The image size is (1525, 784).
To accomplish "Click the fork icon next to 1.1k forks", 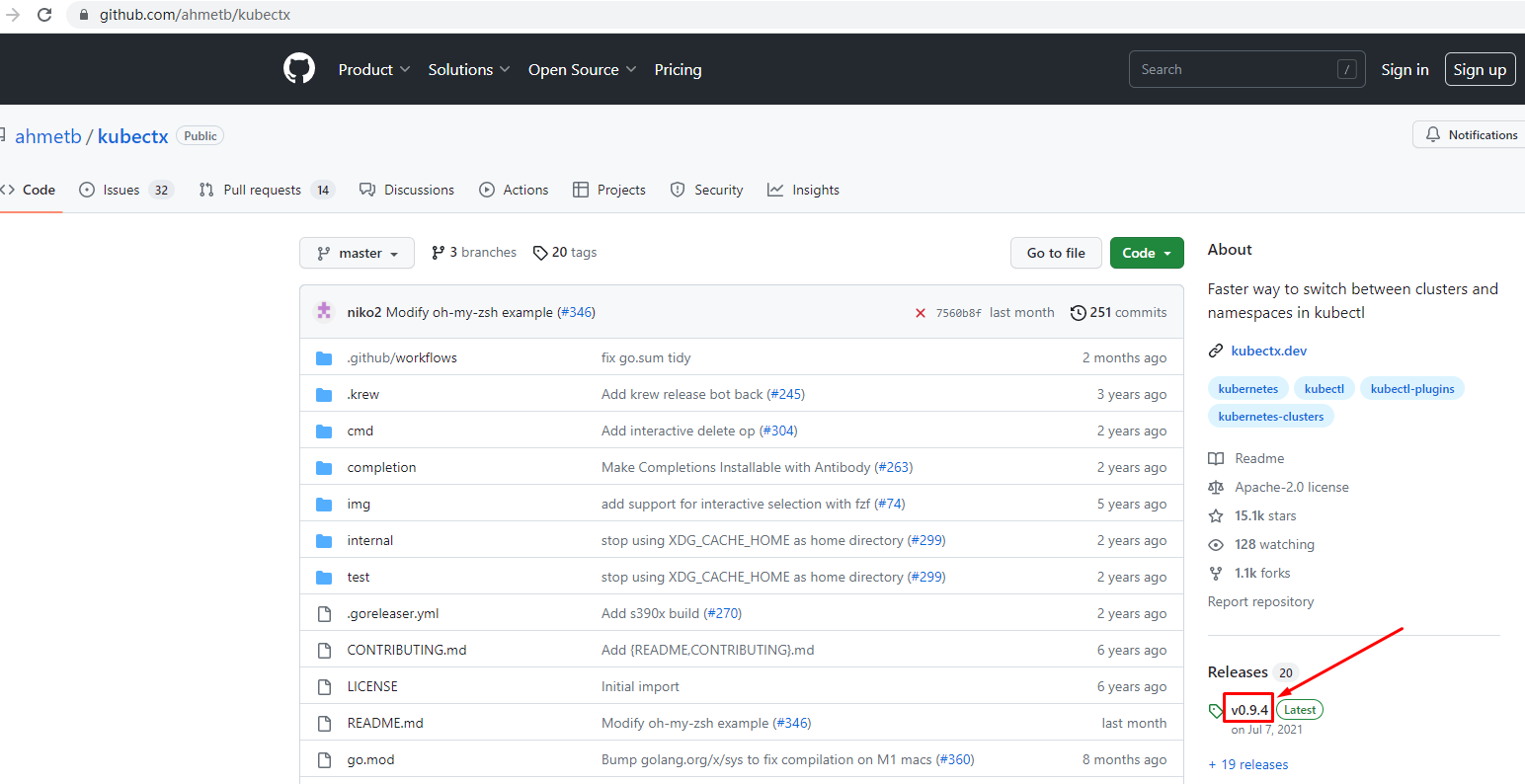I will [1216, 573].
